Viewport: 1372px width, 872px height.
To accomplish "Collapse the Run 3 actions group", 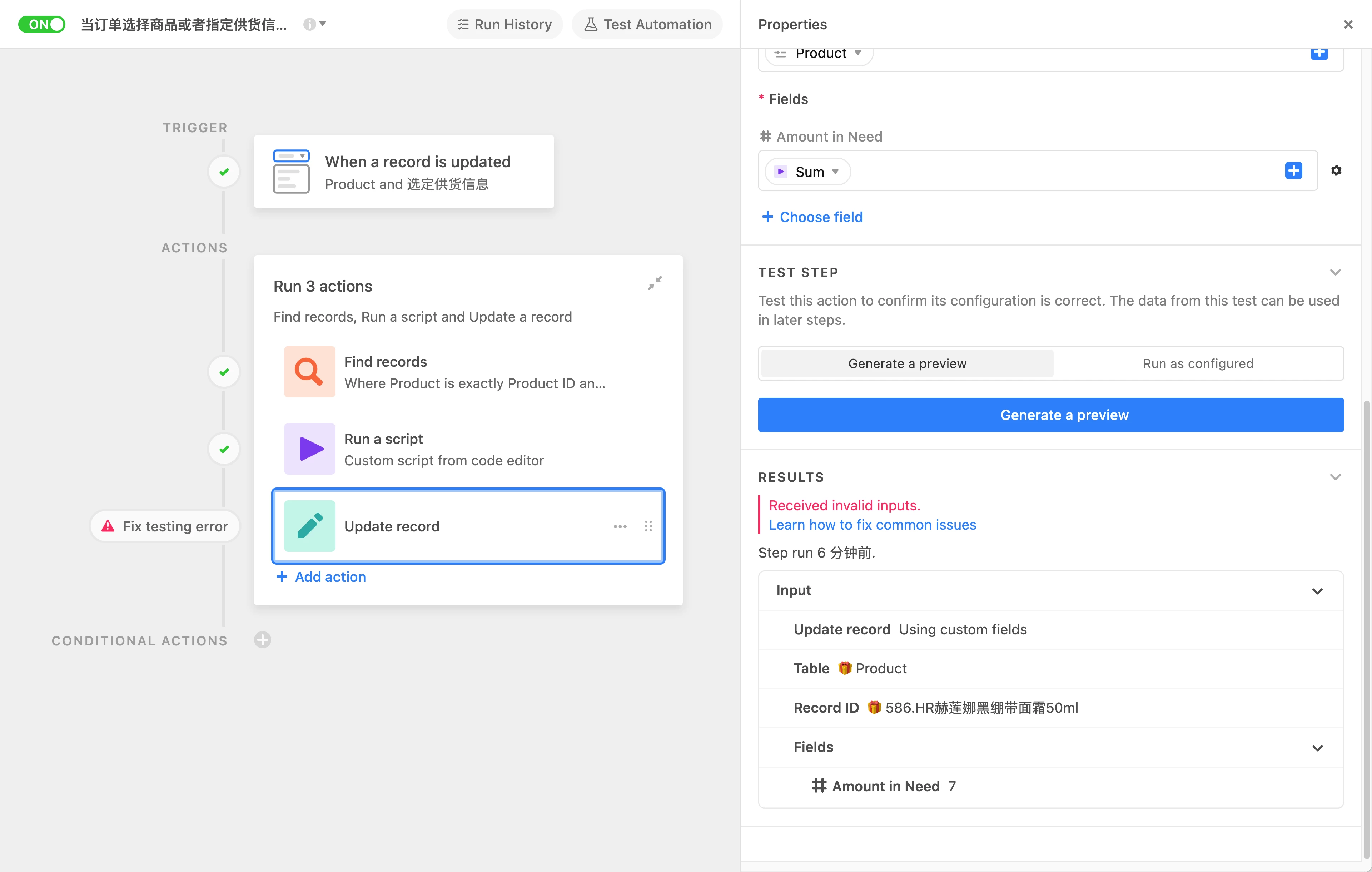I will (655, 283).
